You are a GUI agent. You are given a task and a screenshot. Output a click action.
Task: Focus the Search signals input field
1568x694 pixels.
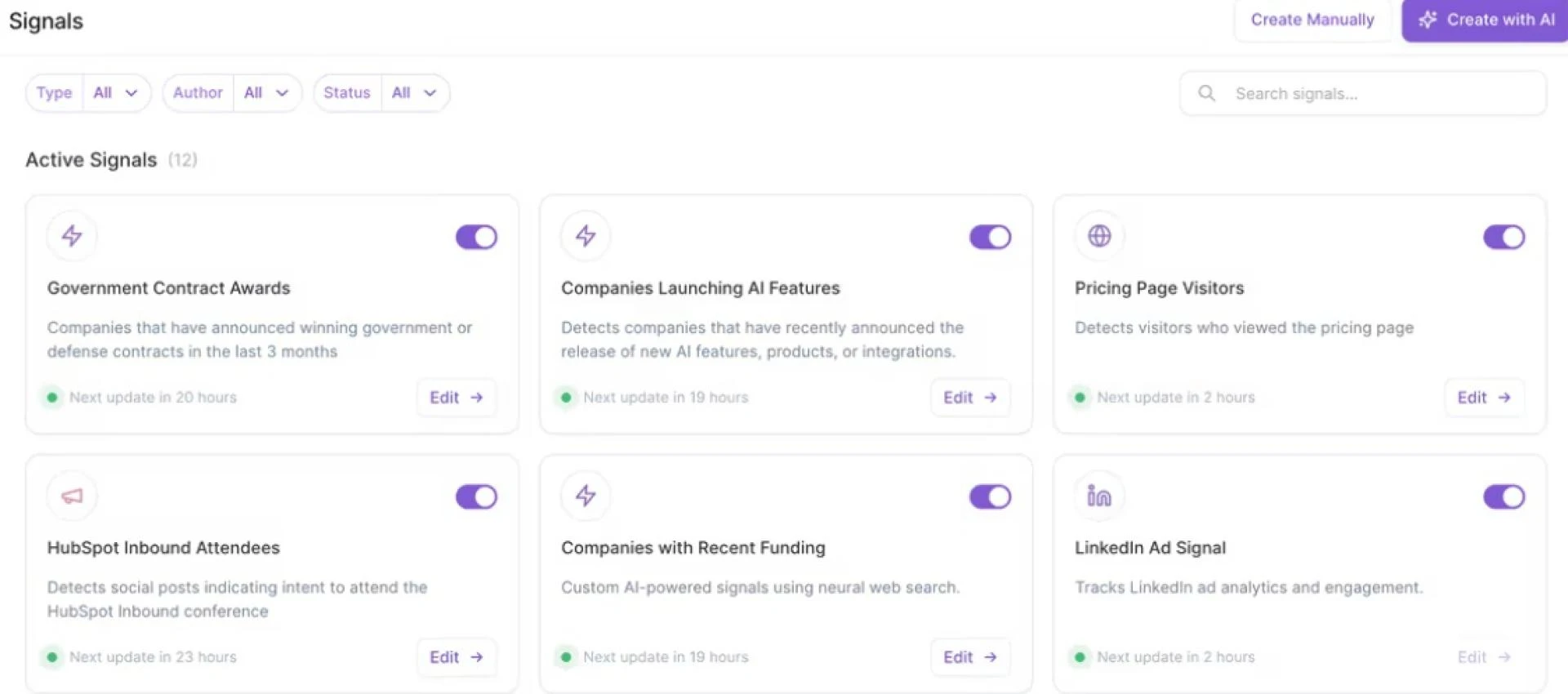(1380, 94)
